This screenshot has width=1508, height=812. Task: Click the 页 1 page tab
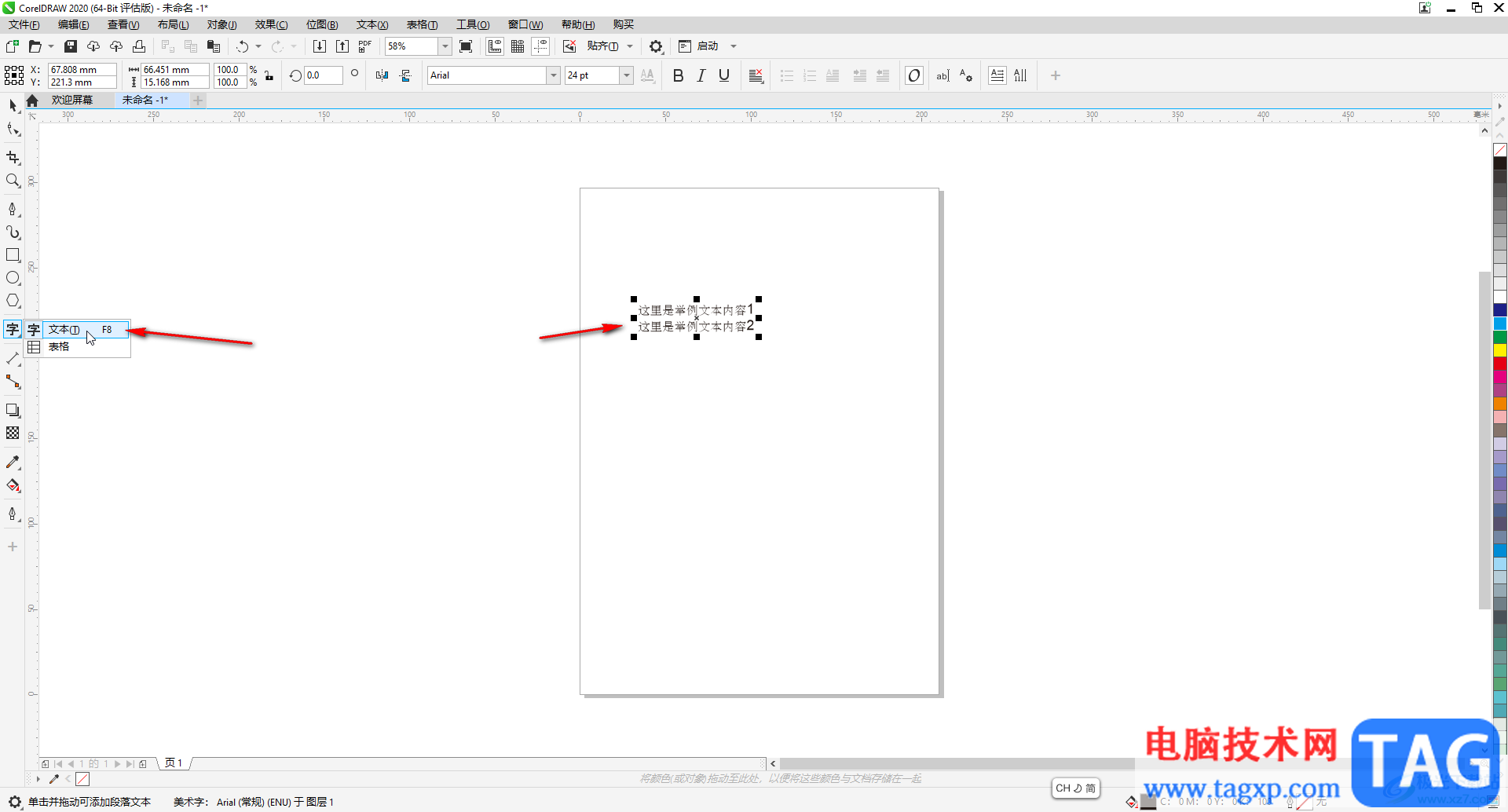click(x=174, y=763)
